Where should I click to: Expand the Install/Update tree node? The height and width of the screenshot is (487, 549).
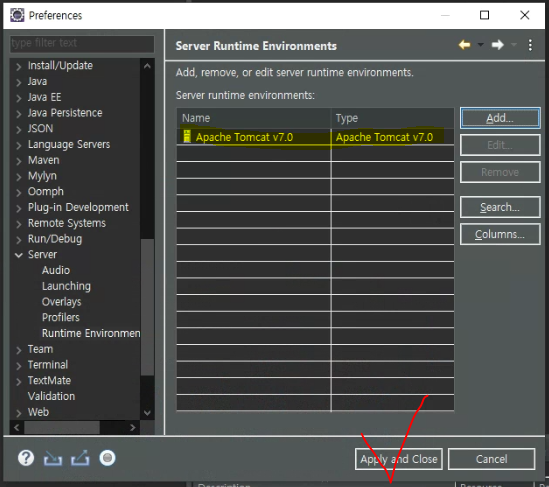pyautogui.click(x=19, y=66)
